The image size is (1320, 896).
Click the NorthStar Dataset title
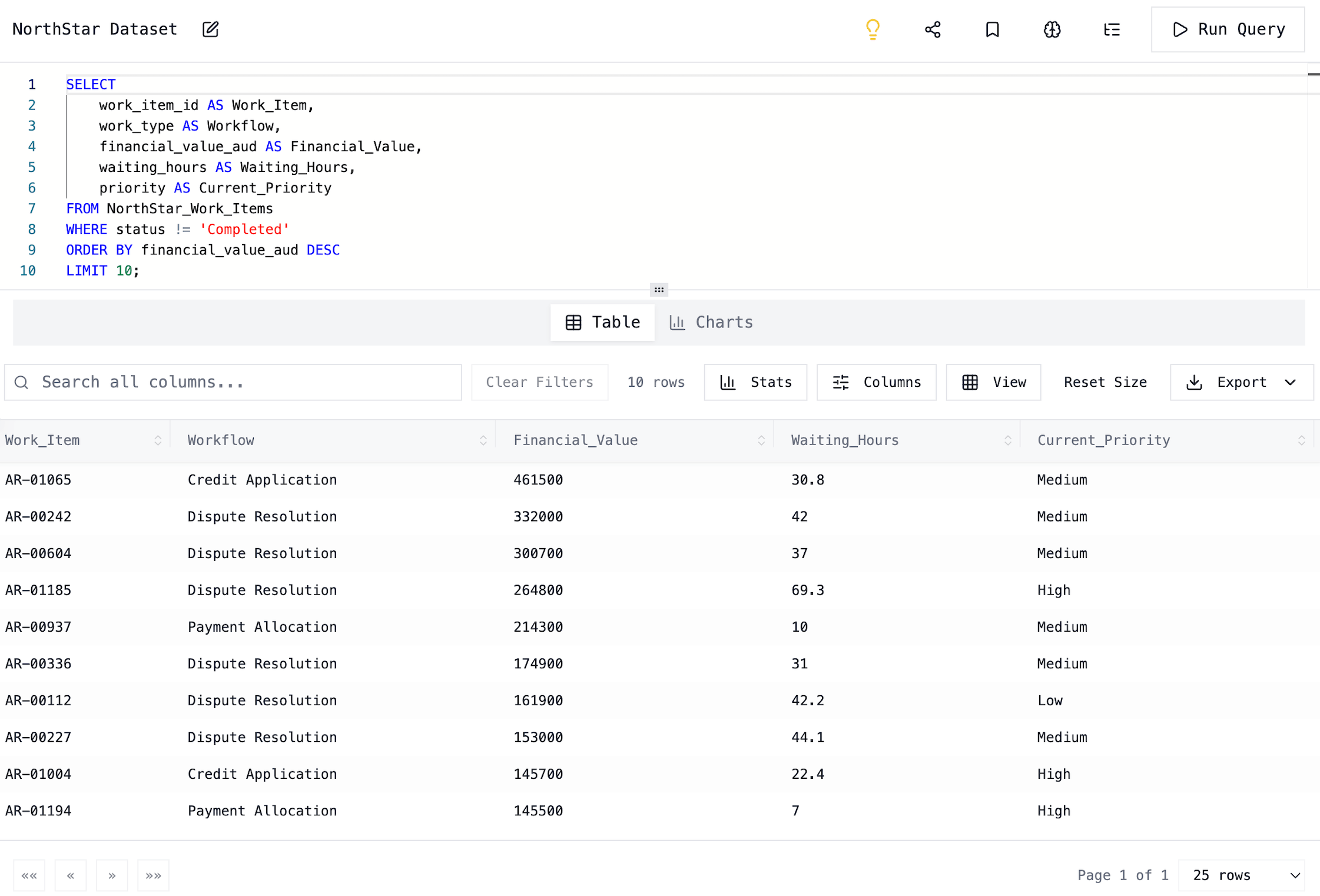click(x=95, y=29)
